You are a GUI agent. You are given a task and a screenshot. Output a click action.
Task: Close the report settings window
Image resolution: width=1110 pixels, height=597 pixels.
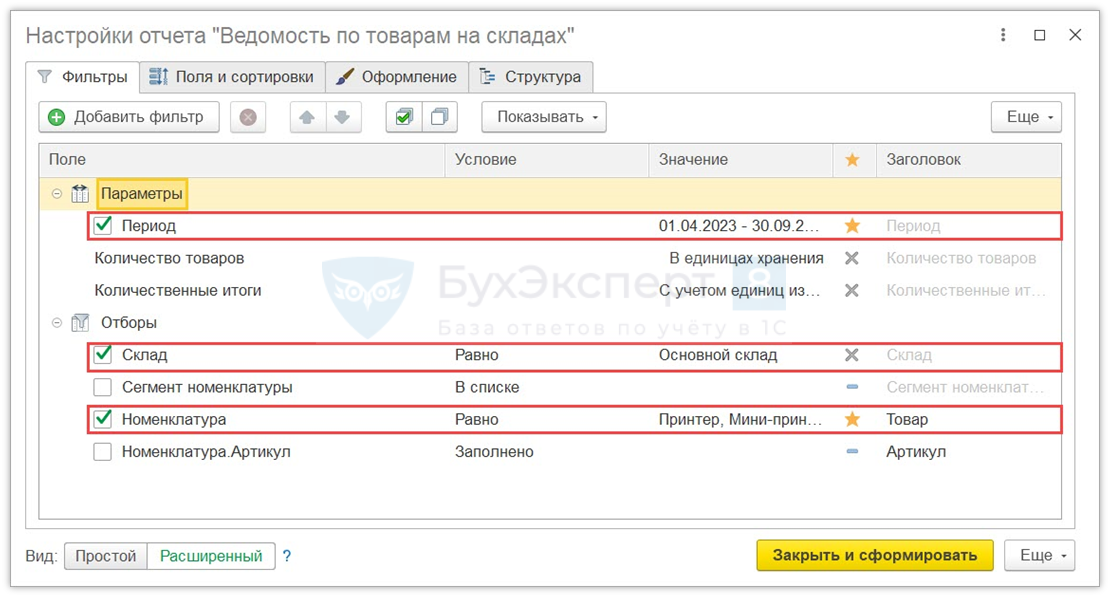click(1075, 35)
